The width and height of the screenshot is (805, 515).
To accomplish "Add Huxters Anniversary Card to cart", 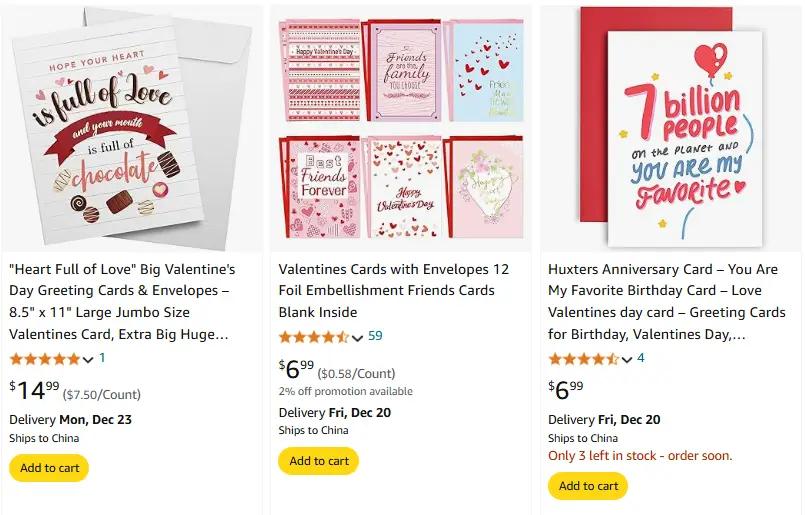I will [588, 486].
